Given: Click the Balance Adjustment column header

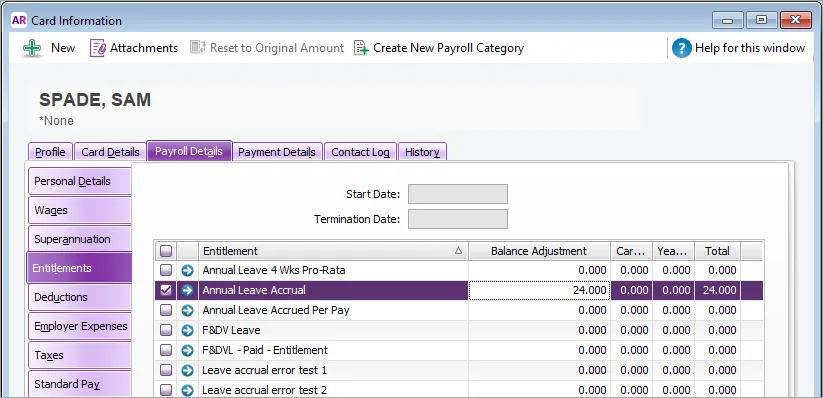Looking at the screenshot, I should tap(539, 251).
